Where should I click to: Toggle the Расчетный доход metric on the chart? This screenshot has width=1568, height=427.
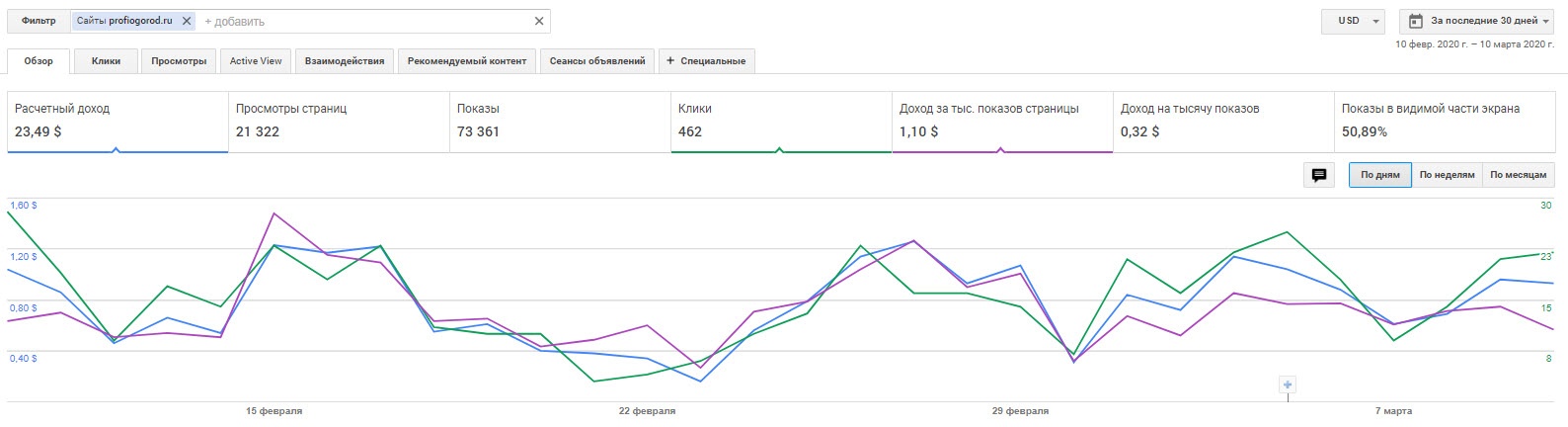coord(117,121)
